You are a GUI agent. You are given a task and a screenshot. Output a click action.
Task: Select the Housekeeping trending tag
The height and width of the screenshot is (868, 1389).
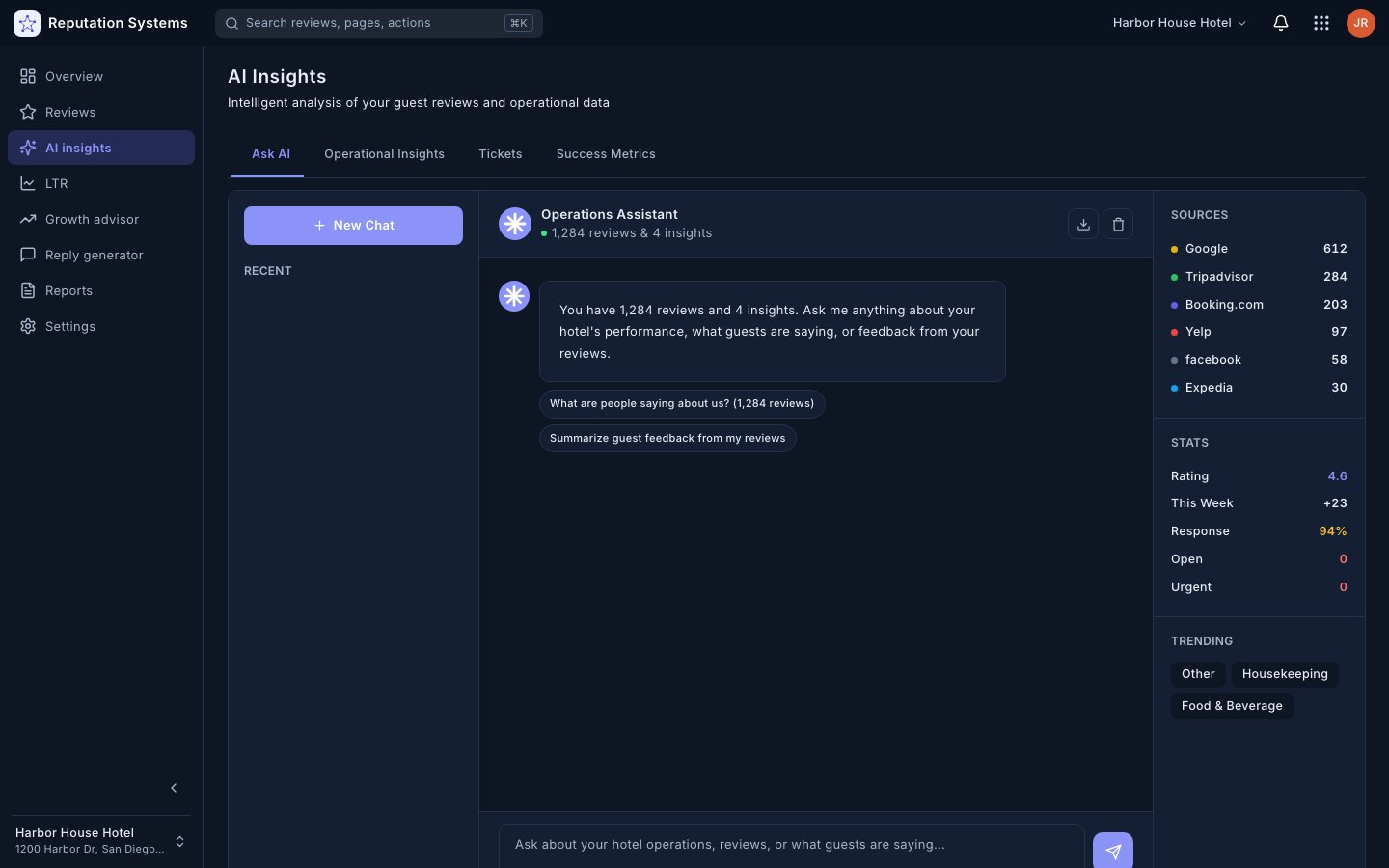click(x=1285, y=674)
